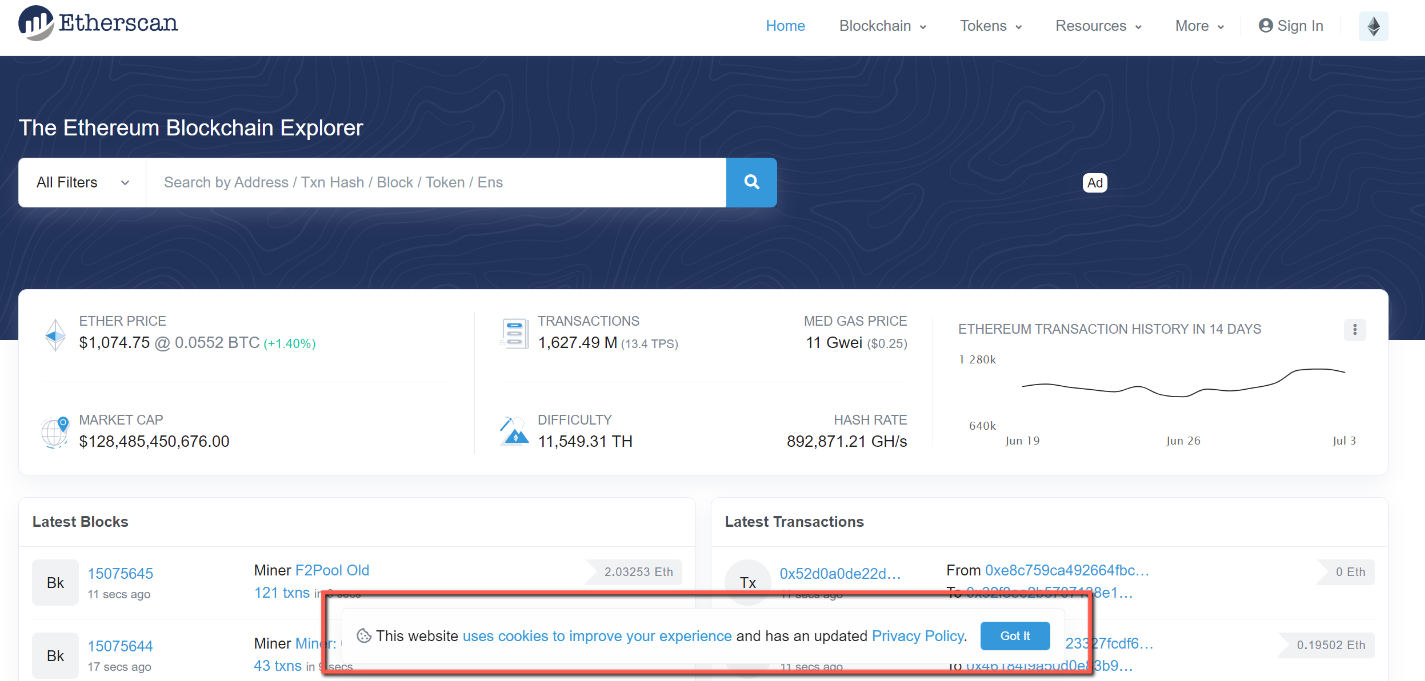Go to the Home tab
The width and height of the screenshot is (1425, 681).
785,27
